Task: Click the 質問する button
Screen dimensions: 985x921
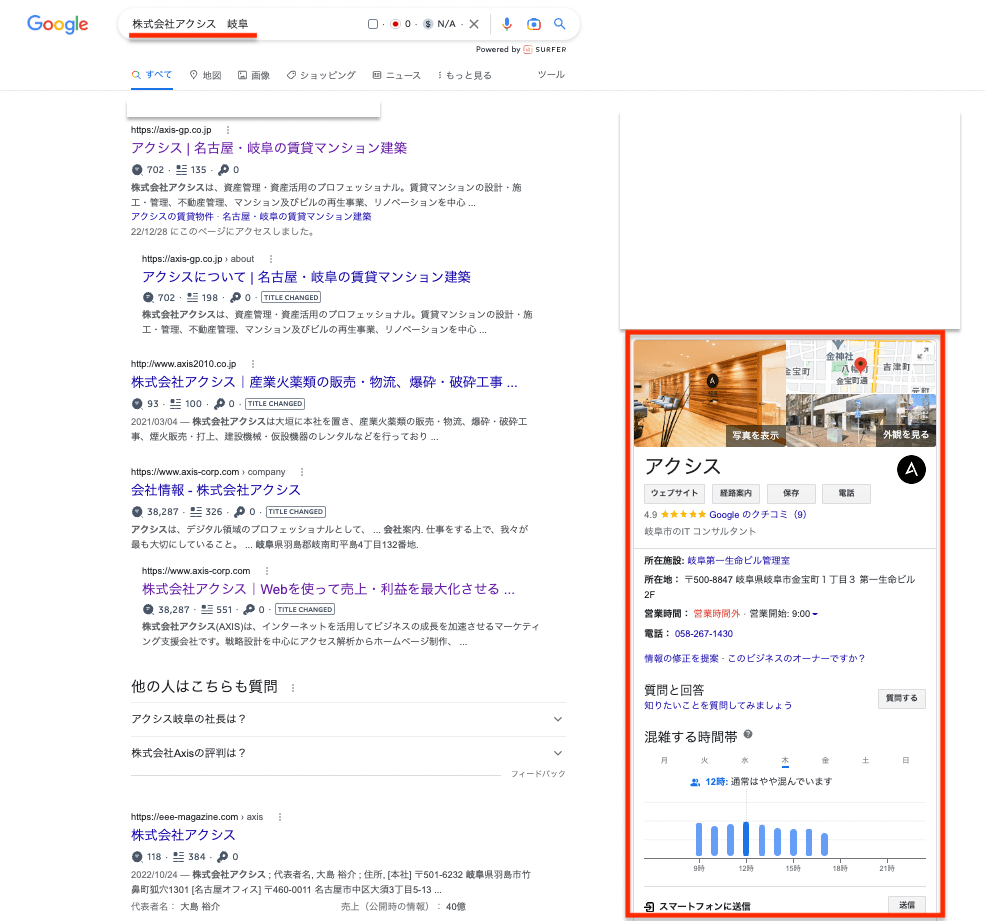Action: pyautogui.click(x=901, y=698)
